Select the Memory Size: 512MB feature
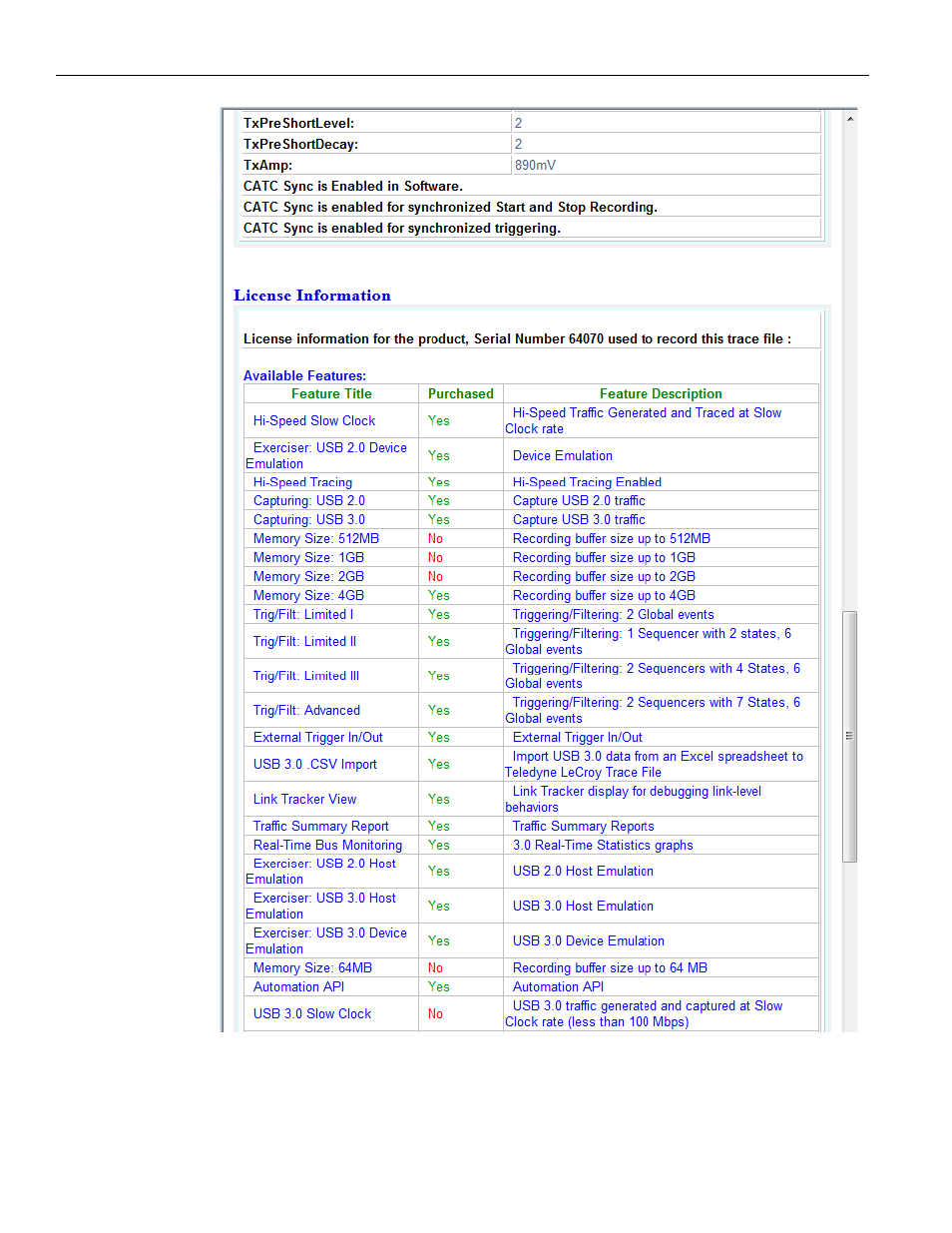Image resolution: width=952 pixels, height=1233 pixels. coord(316,539)
